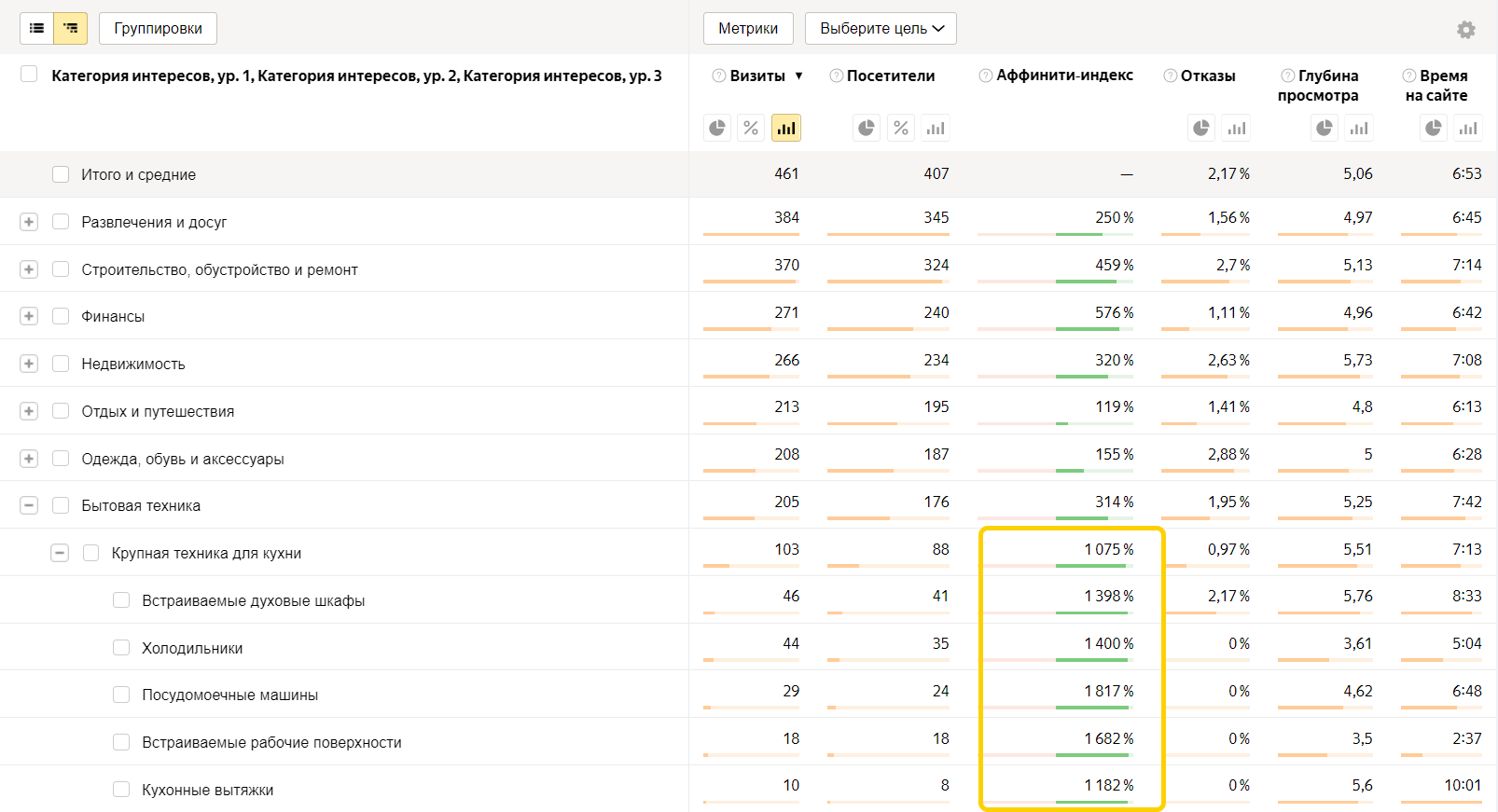Viewport: 1498px width, 812px height.
Task: Sort by the Визиты column header
Action: pos(757,76)
